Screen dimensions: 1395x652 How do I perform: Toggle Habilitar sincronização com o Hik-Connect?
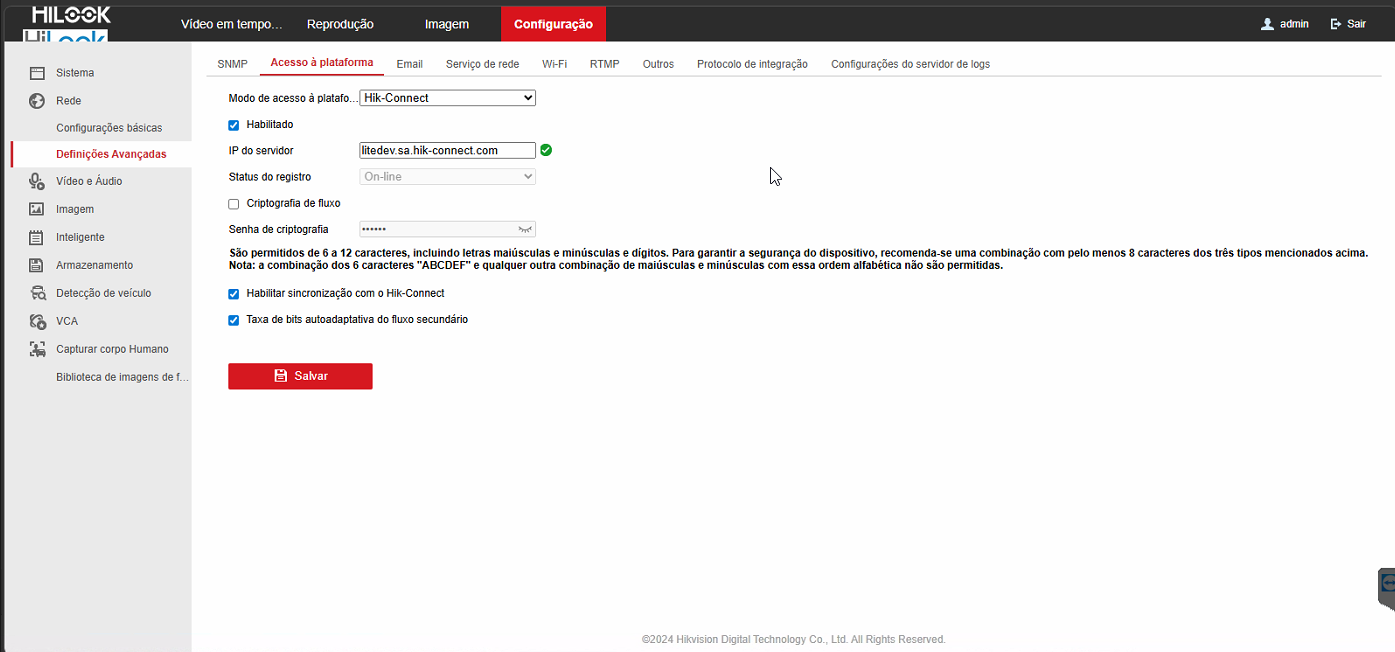click(234, 294)
